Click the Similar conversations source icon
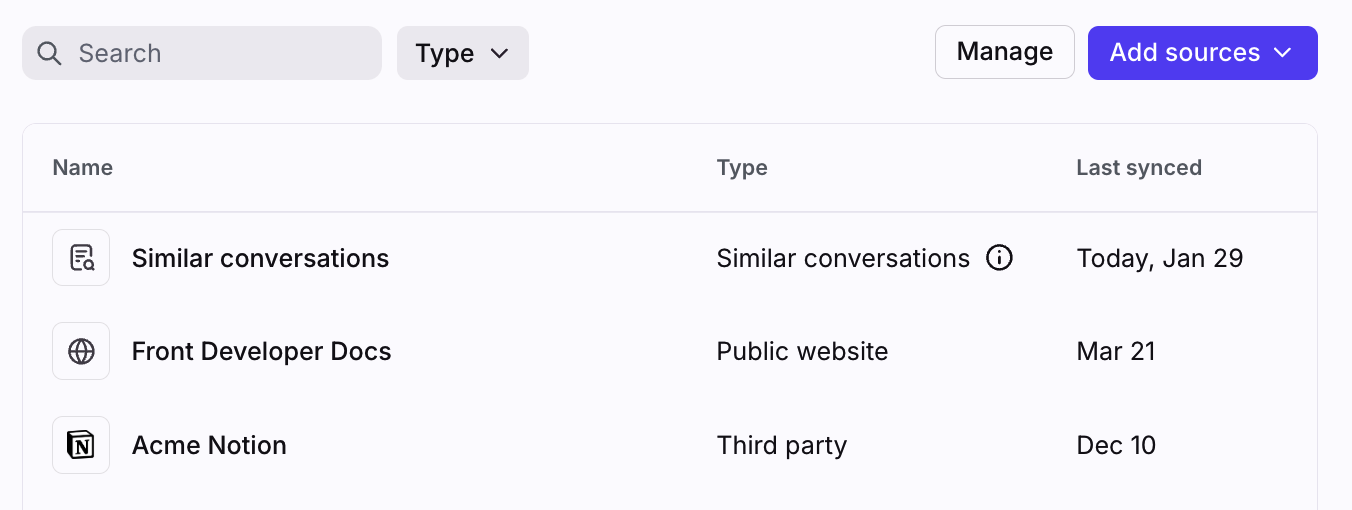This screenshot has height=510, width=1352. pos(81,258)
